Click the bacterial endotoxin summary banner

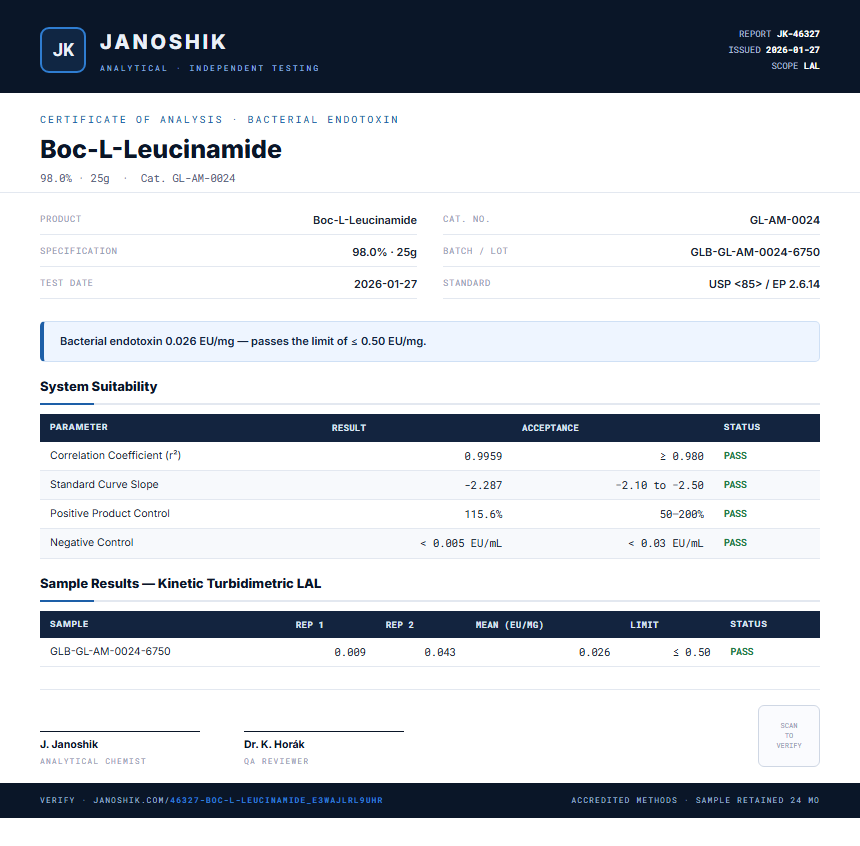pyautogui.click(x=430, y=341)
